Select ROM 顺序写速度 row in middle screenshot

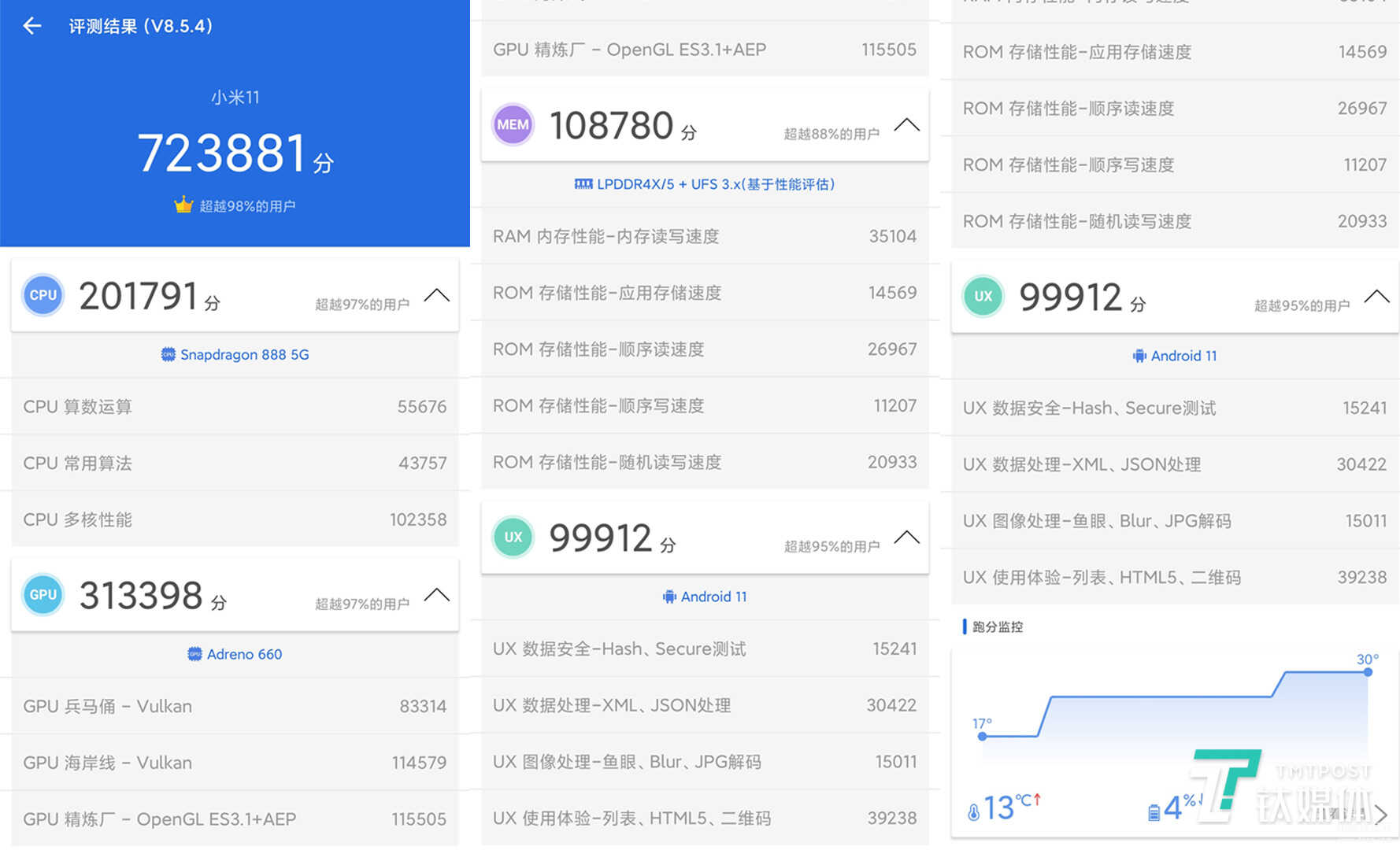tap(705, 406)
